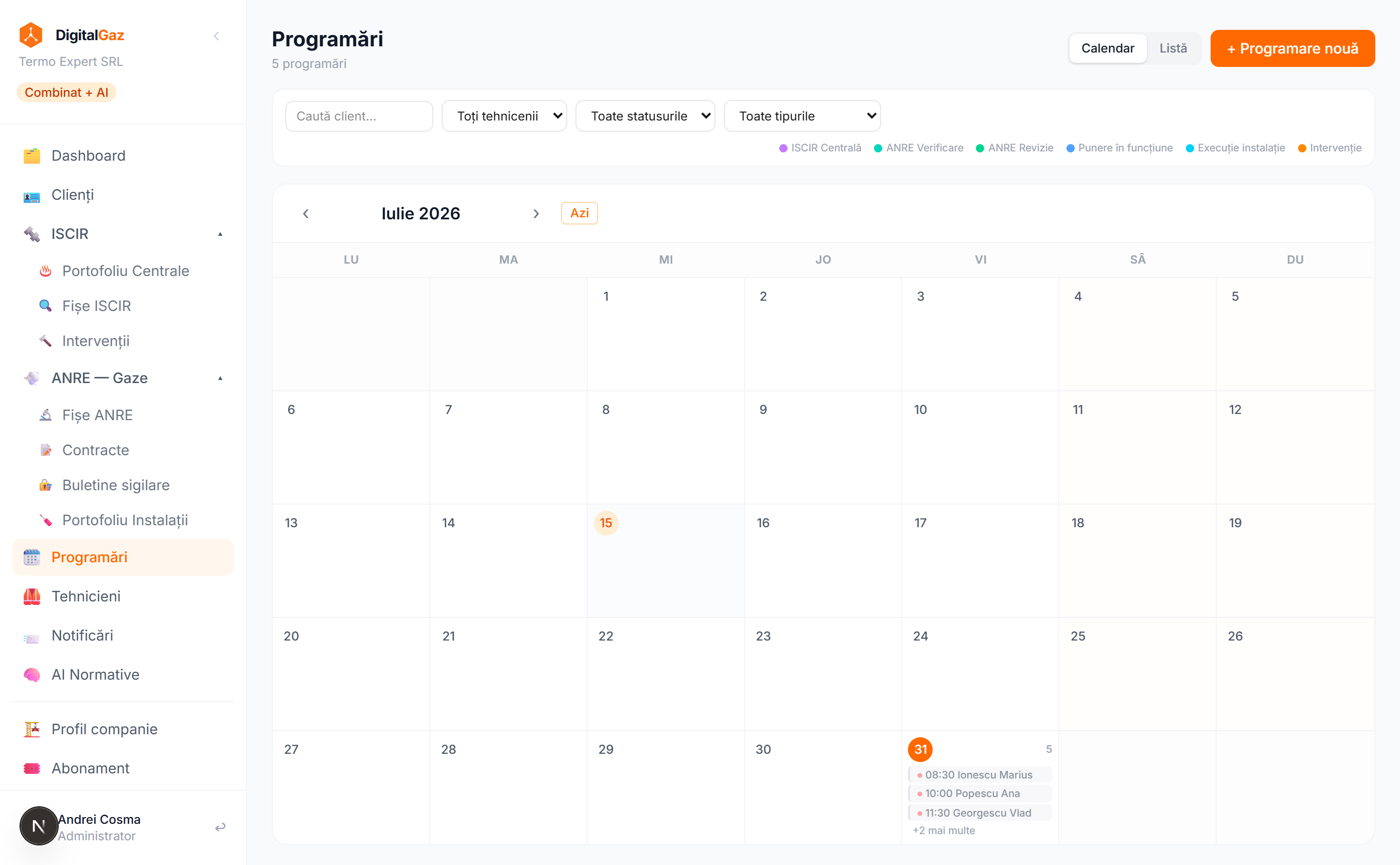The image size is (1400, 865).
Task: Switch to Listă view
Action: coord(1173,48)
